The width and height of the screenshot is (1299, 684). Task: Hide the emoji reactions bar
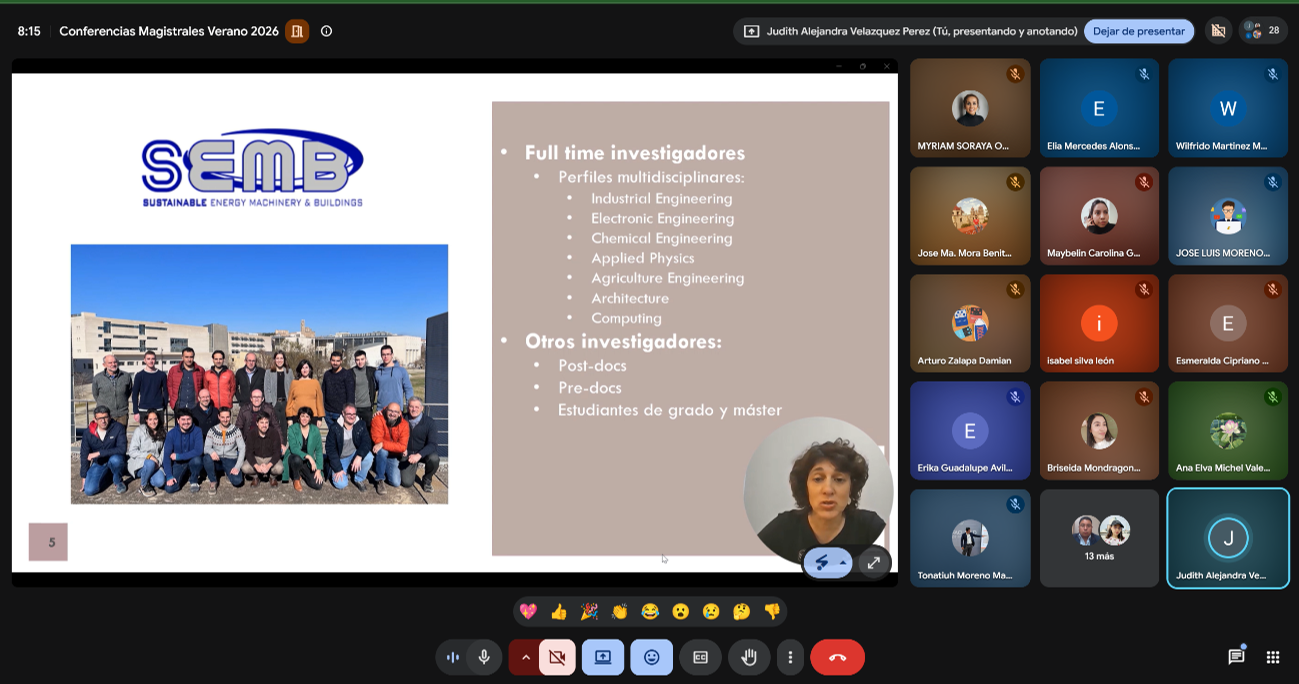(652, 657)
